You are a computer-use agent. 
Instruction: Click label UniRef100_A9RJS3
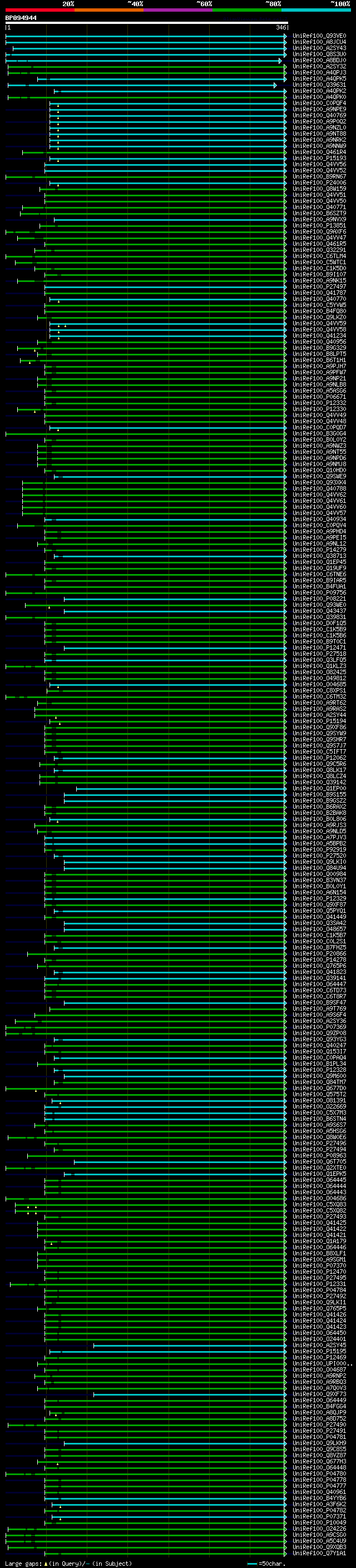[x=319, y=825]
